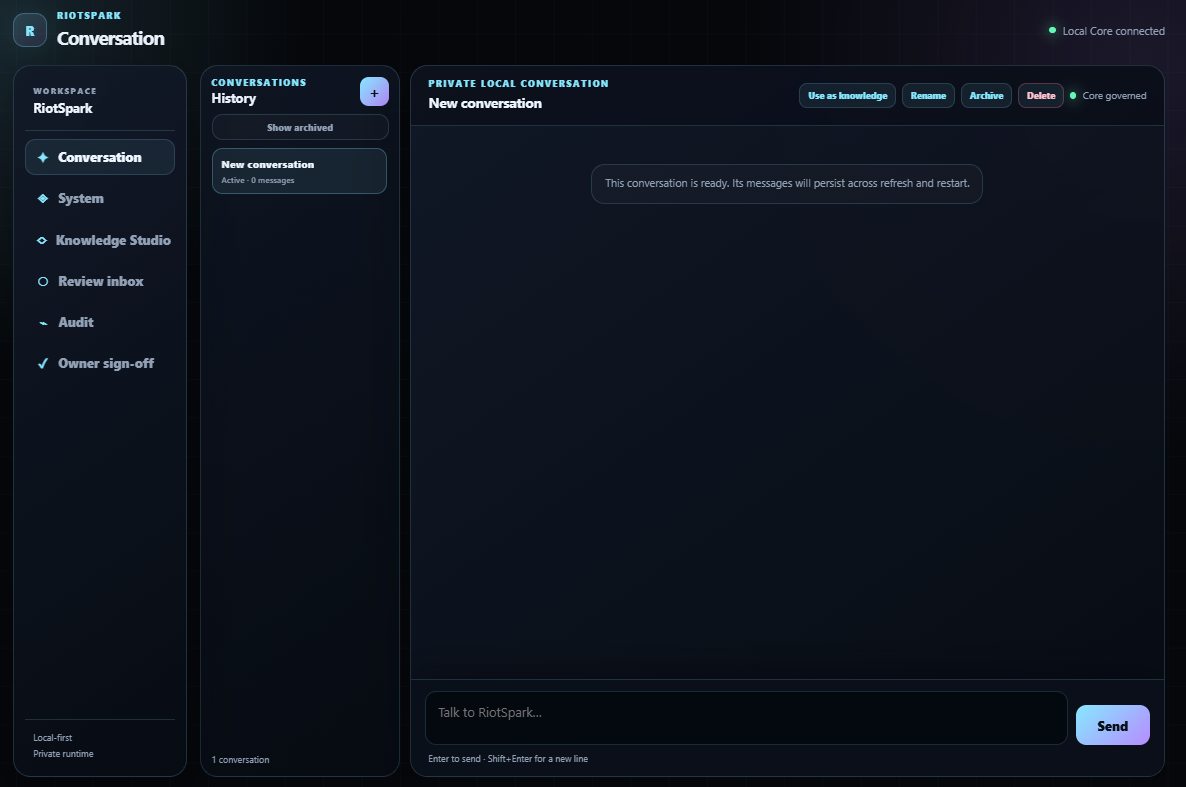The height and width of the screenshot is (787, 1186).
Task: Open the Audit section
Action: point(100,322)
